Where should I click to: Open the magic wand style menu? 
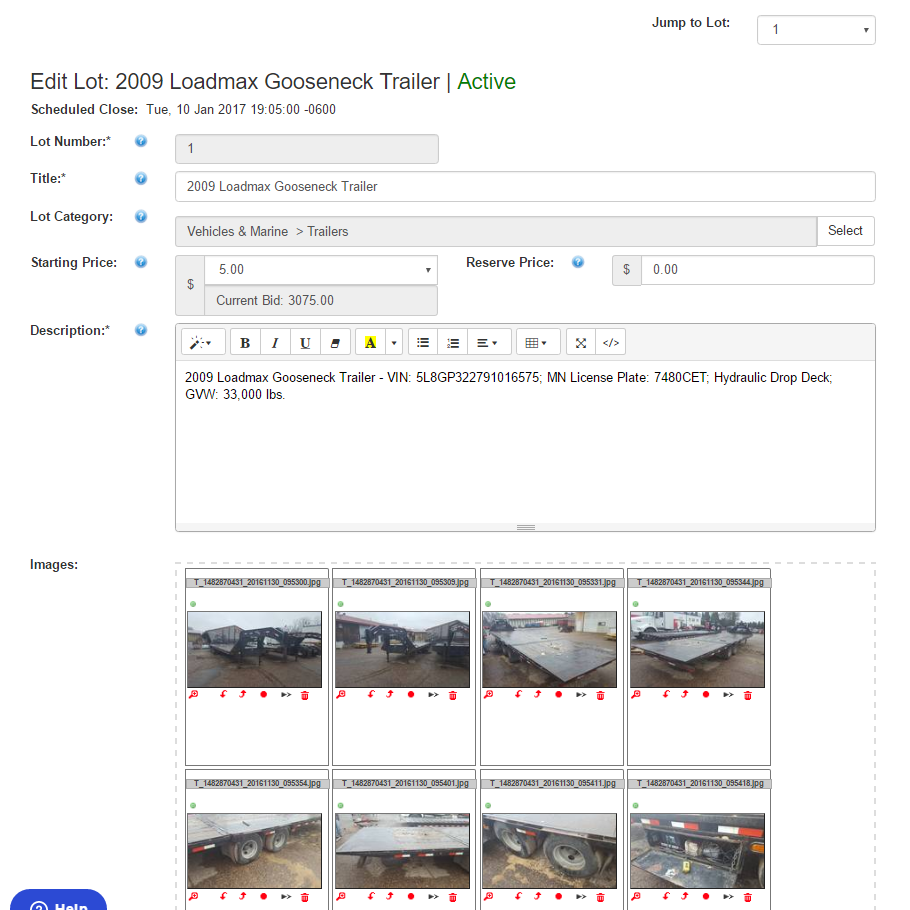click(203, 342)
